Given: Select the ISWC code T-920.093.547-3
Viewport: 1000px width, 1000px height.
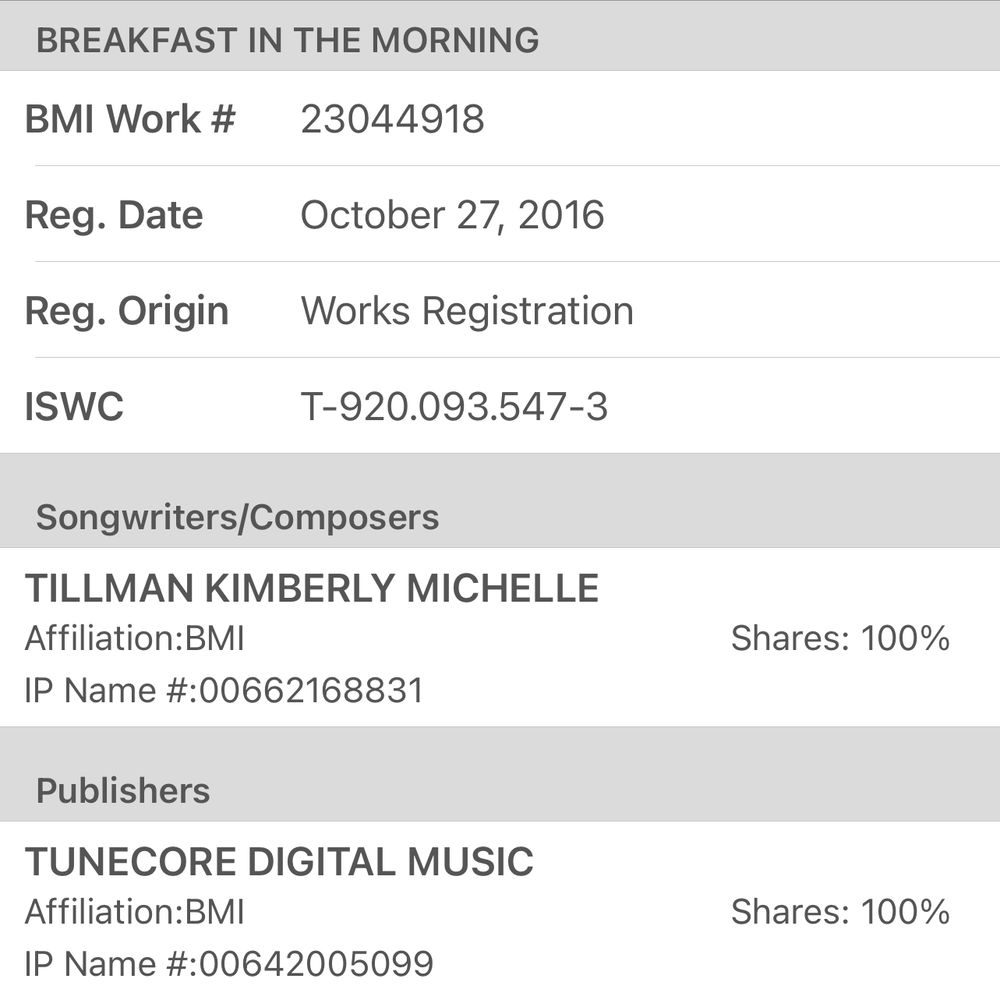Looking at the screenshot, I should coord(454,407).
